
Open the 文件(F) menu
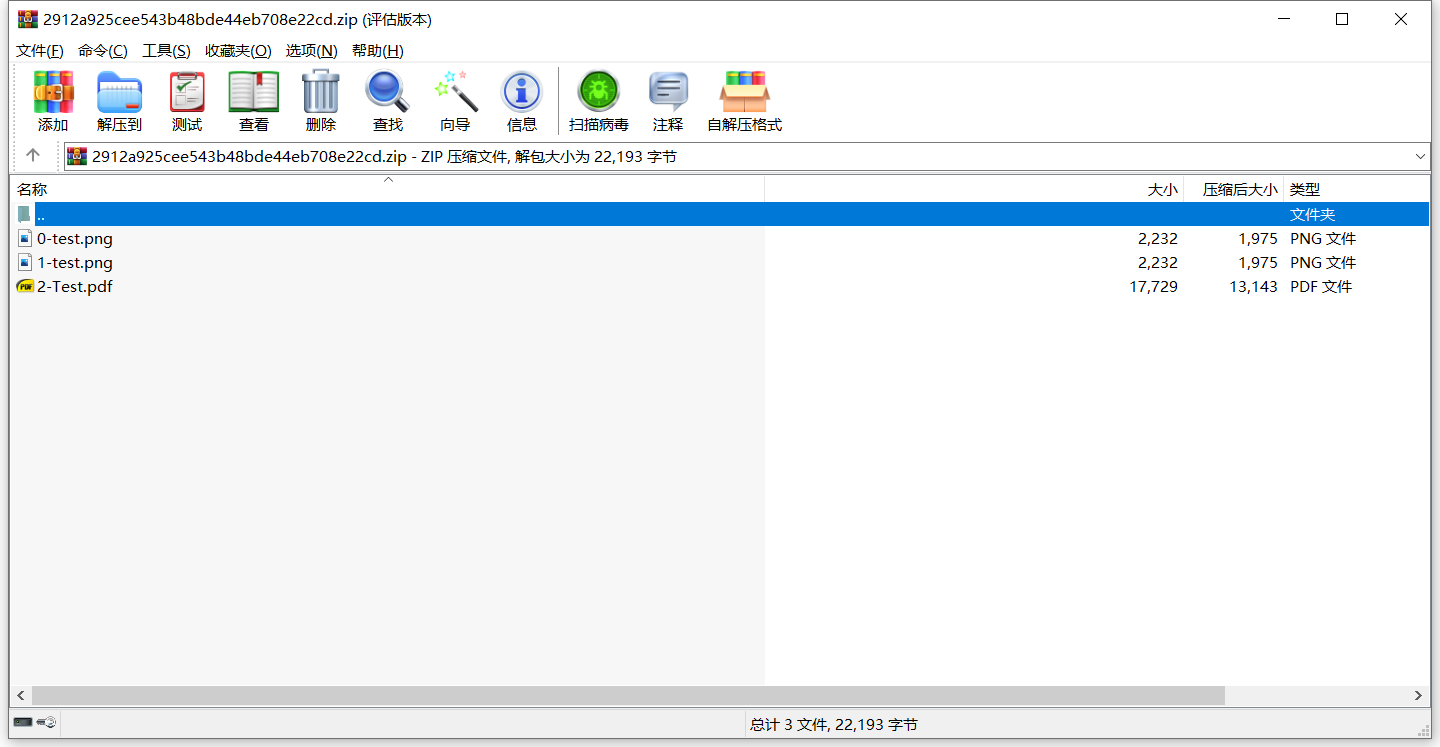(x=40, y=51)
